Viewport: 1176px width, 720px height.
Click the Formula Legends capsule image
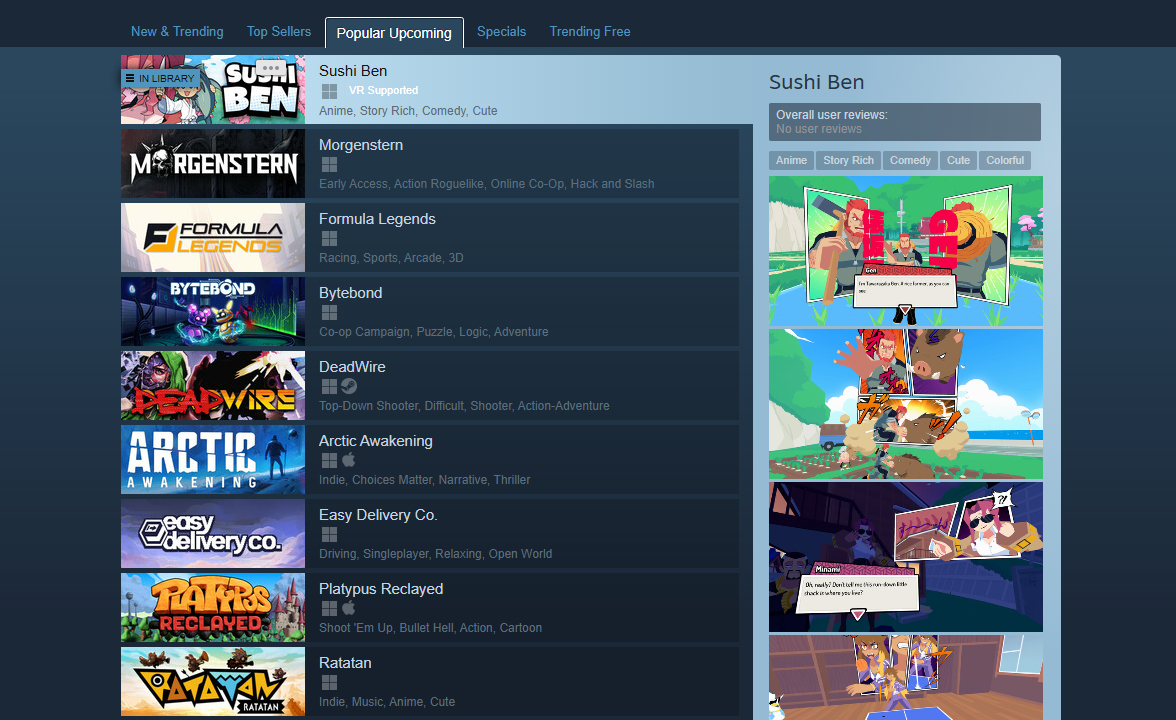(x=213, y=238)
